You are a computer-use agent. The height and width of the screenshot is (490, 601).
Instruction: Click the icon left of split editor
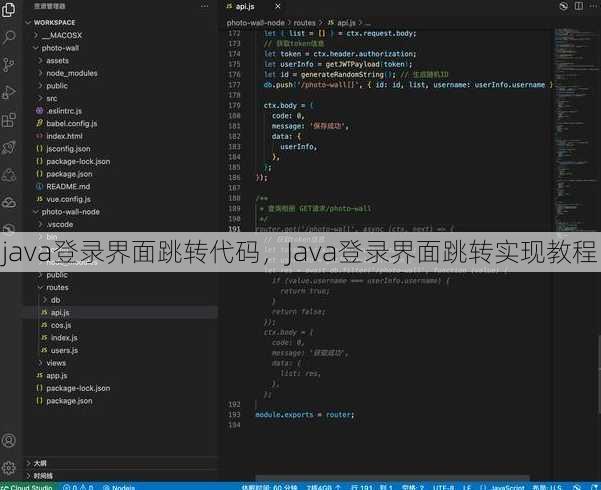(x=563, y=6)
